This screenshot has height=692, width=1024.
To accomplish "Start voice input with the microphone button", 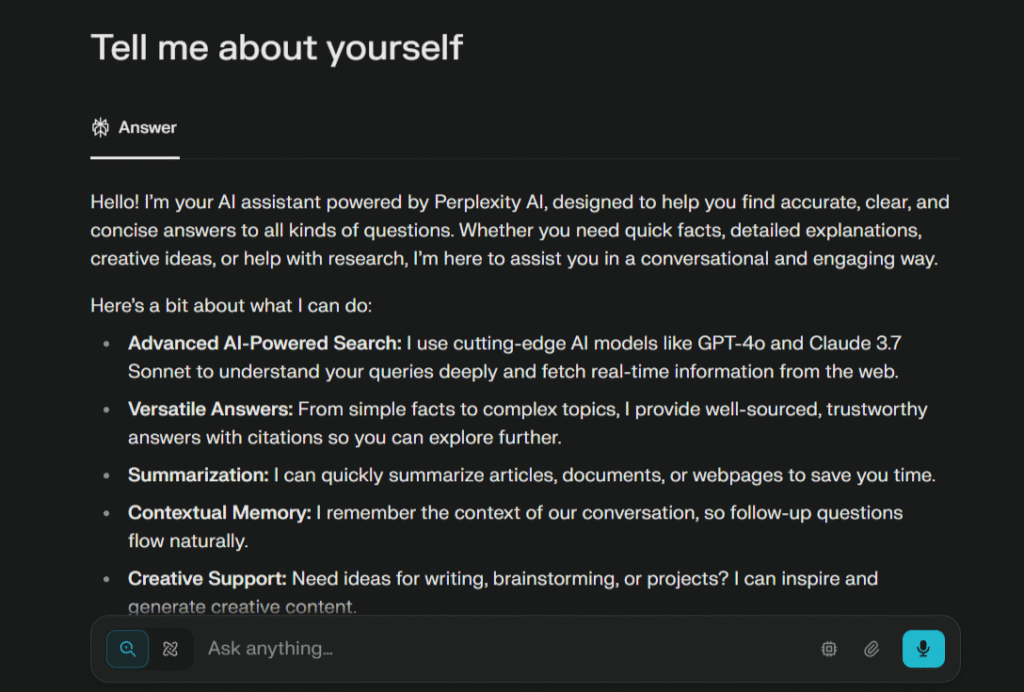I will click(x=923, y=649).
